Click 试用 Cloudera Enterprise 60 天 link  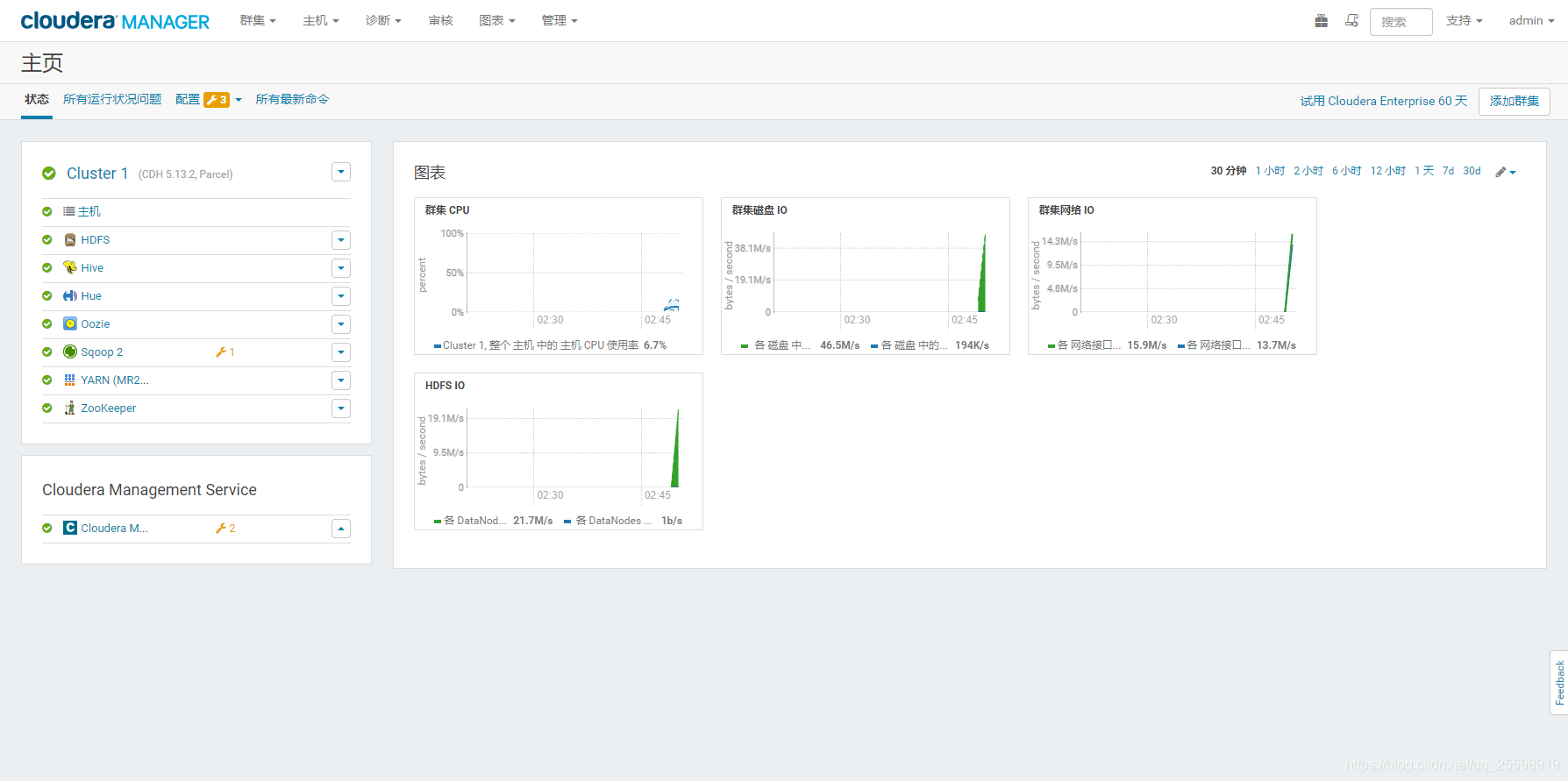[1384, 101]
